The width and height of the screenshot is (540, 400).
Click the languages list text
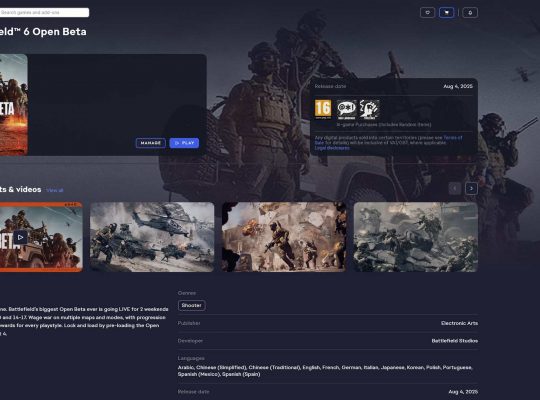(325, 371)
